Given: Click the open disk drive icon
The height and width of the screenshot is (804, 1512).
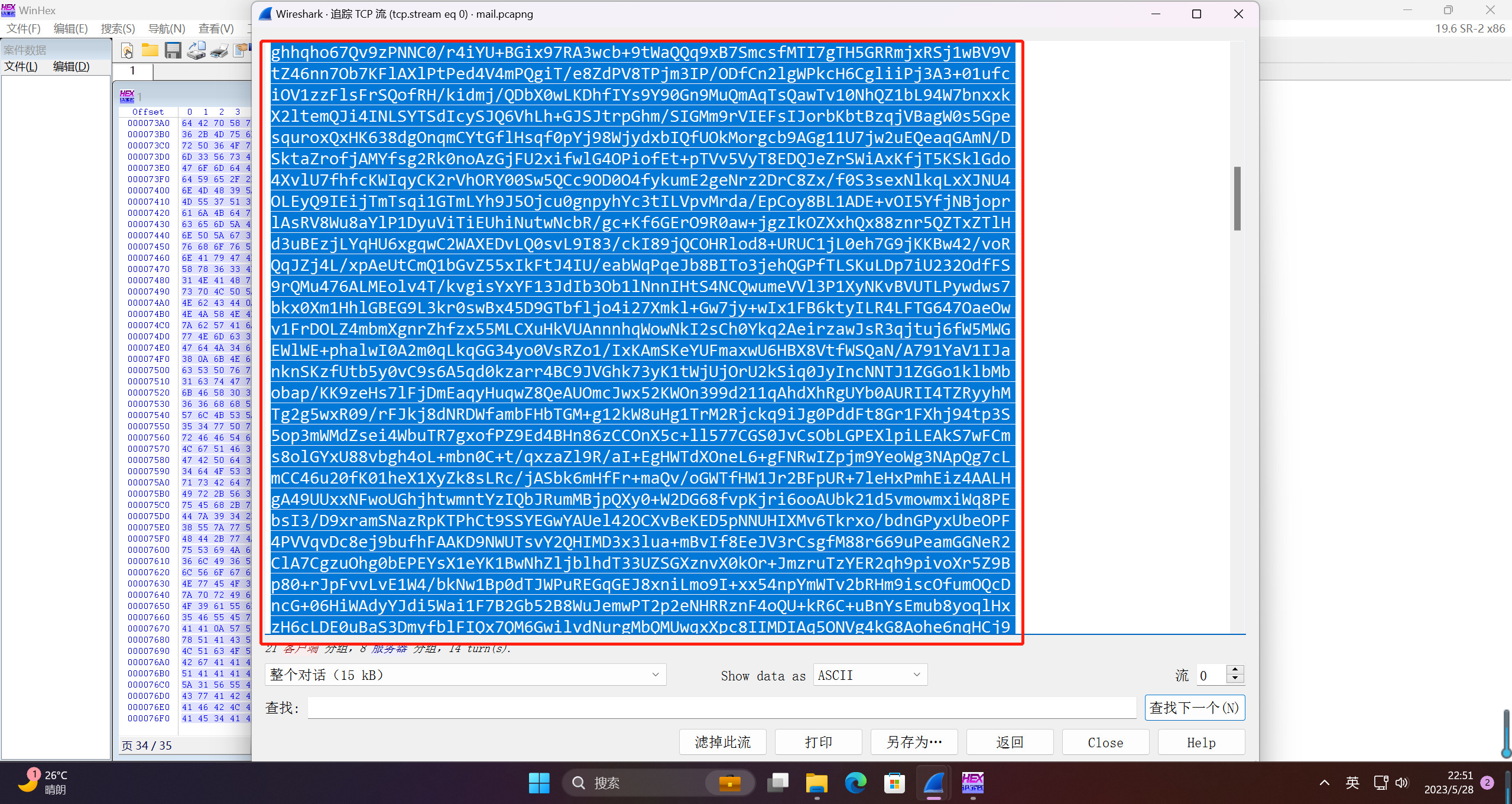Looking at the screenshot, I should (x=196, y=51).
